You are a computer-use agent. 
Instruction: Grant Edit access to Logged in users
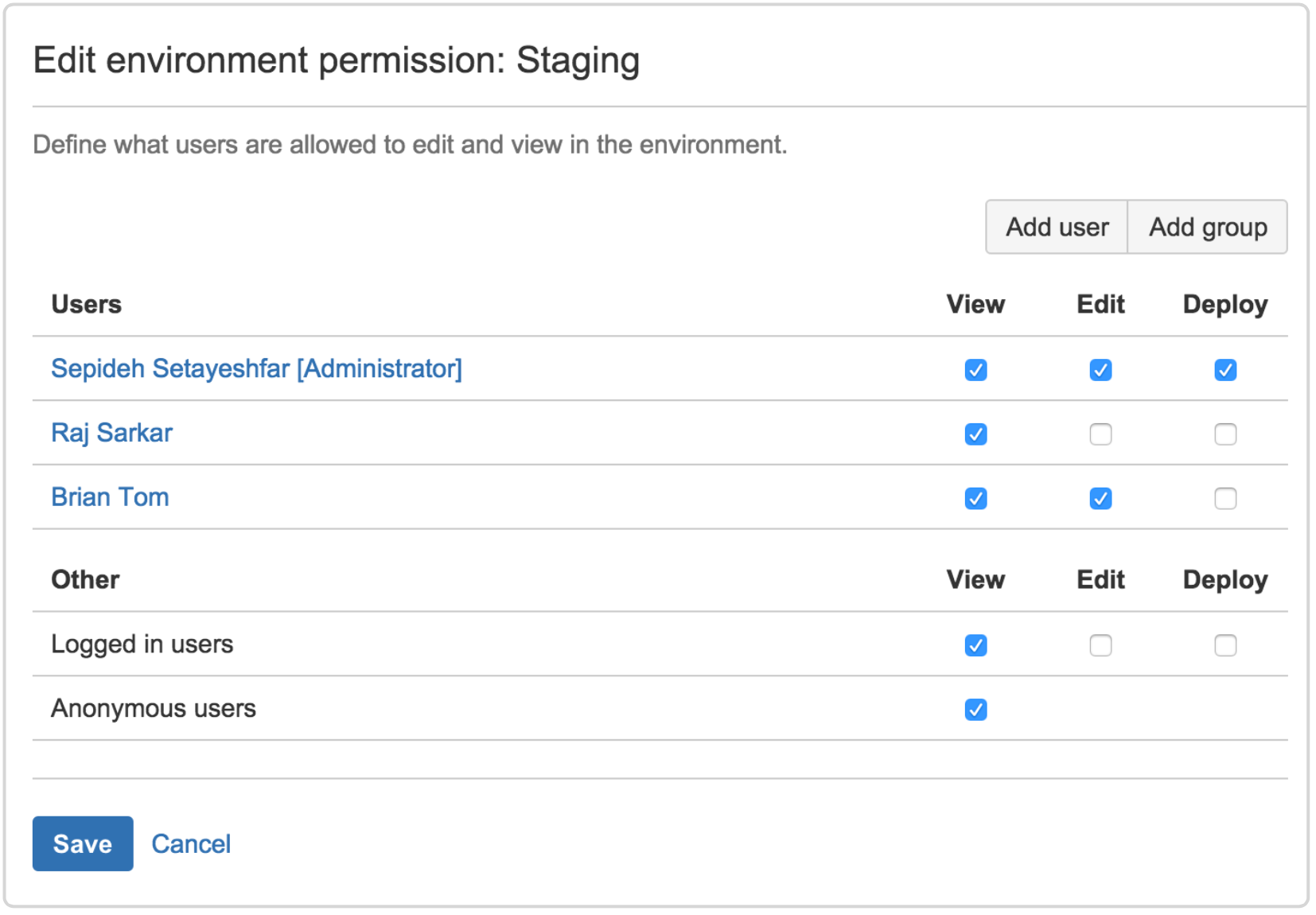tap(1100, 645)
